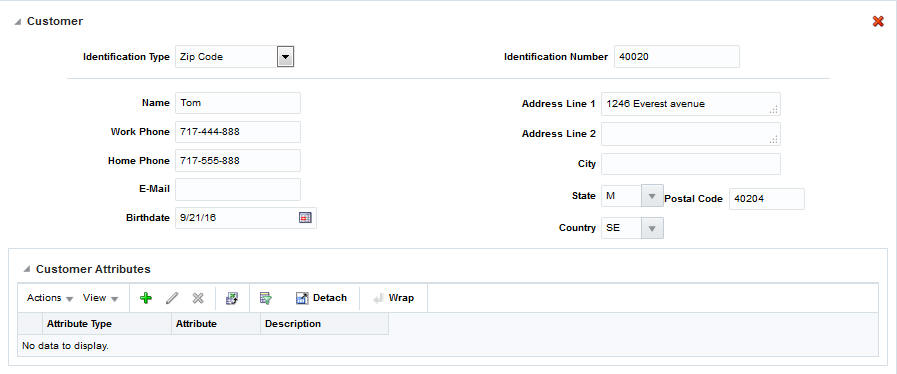Click the Birthdate text field

(236, 218)
